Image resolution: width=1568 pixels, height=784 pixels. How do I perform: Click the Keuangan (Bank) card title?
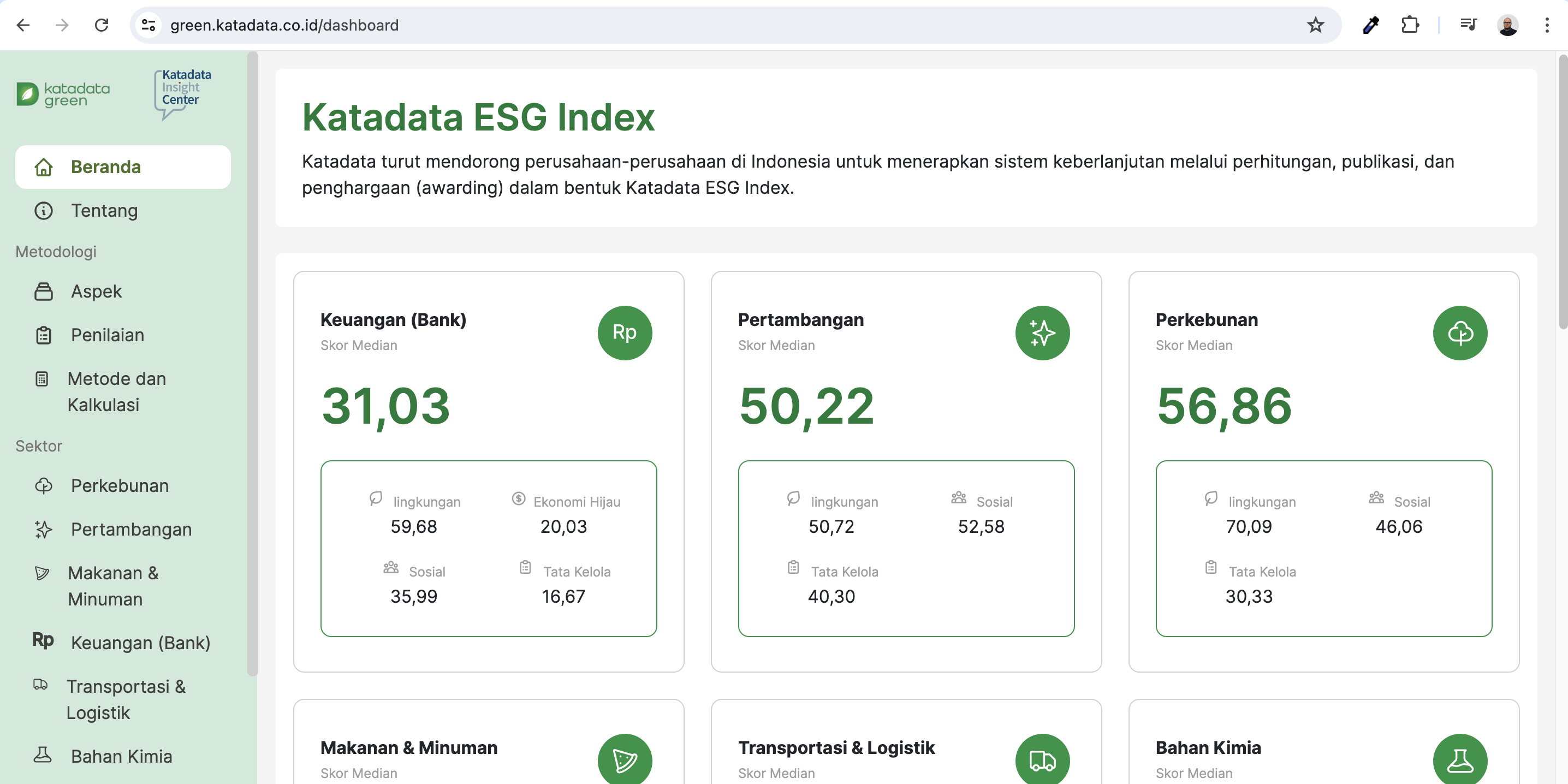click(x=393, y=319)
